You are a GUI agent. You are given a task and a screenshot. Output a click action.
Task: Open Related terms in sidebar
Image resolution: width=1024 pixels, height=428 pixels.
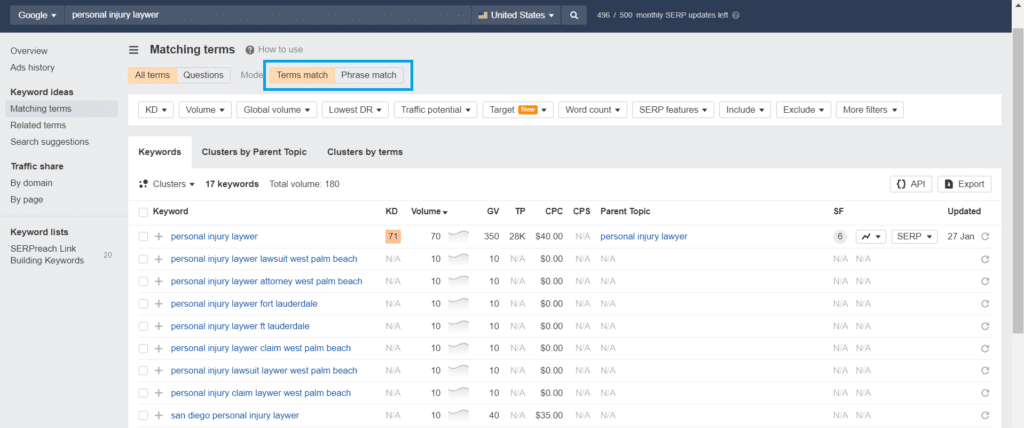[38, 125]
